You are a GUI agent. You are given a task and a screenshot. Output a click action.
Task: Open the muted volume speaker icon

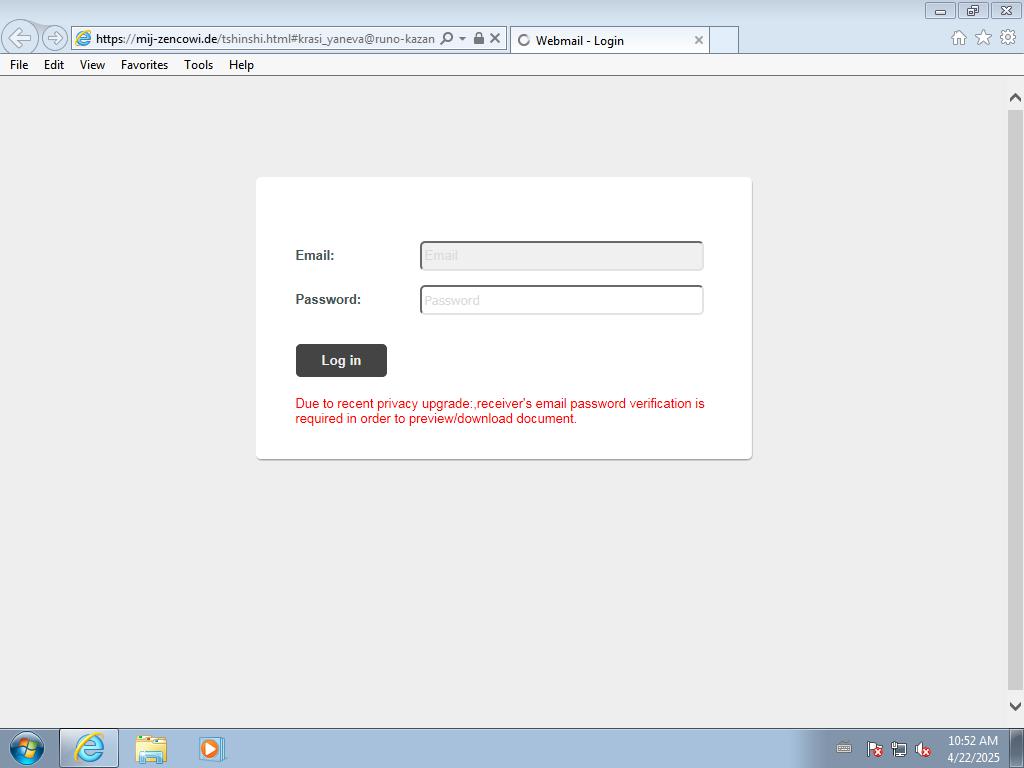923,749
